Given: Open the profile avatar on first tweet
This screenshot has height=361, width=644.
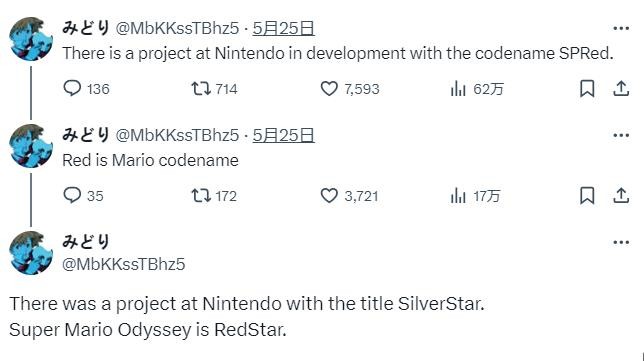Looking at the screenshot, I should coord(31,39).
